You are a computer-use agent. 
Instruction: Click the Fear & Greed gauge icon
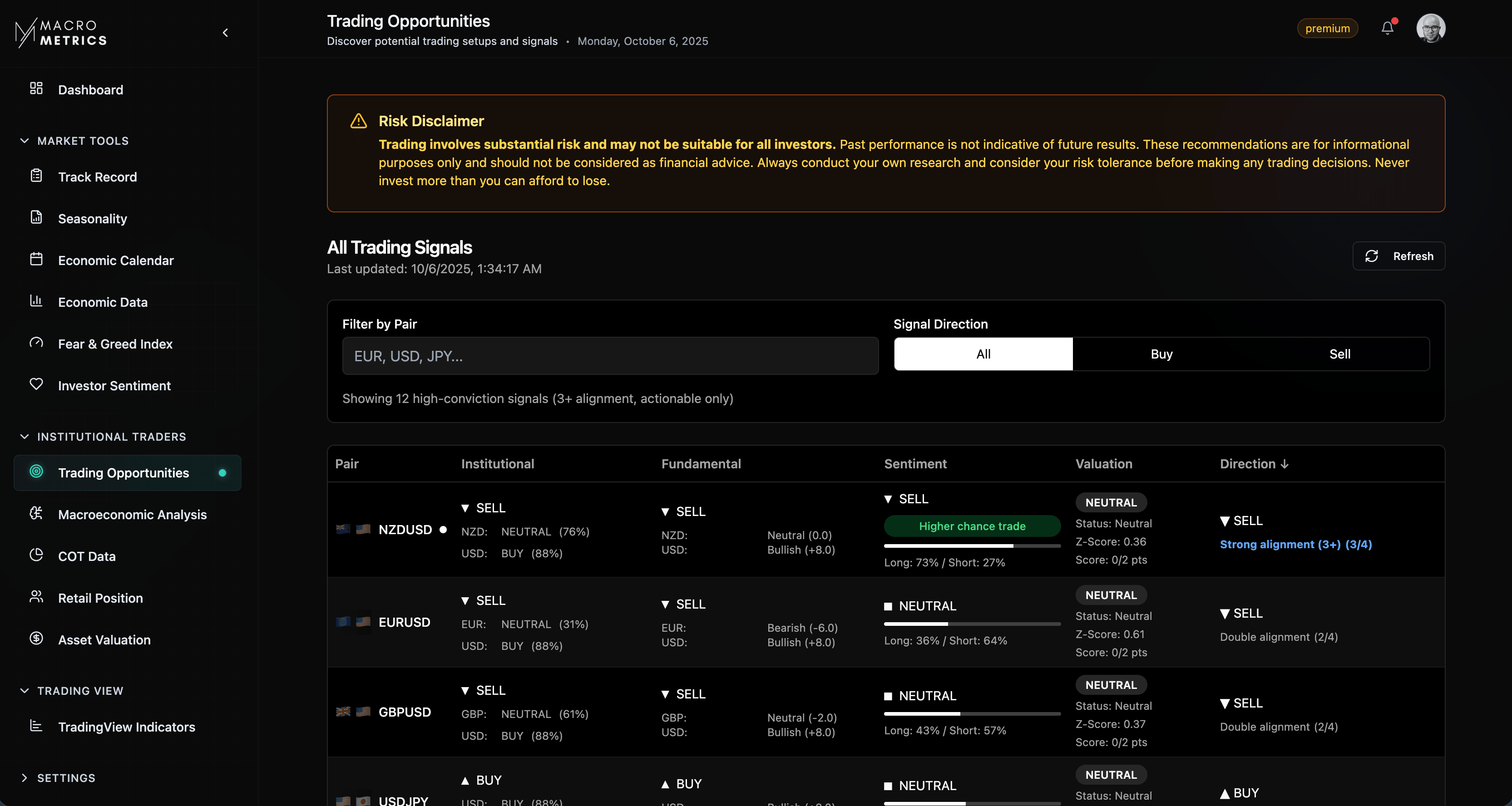coord(36,343)
